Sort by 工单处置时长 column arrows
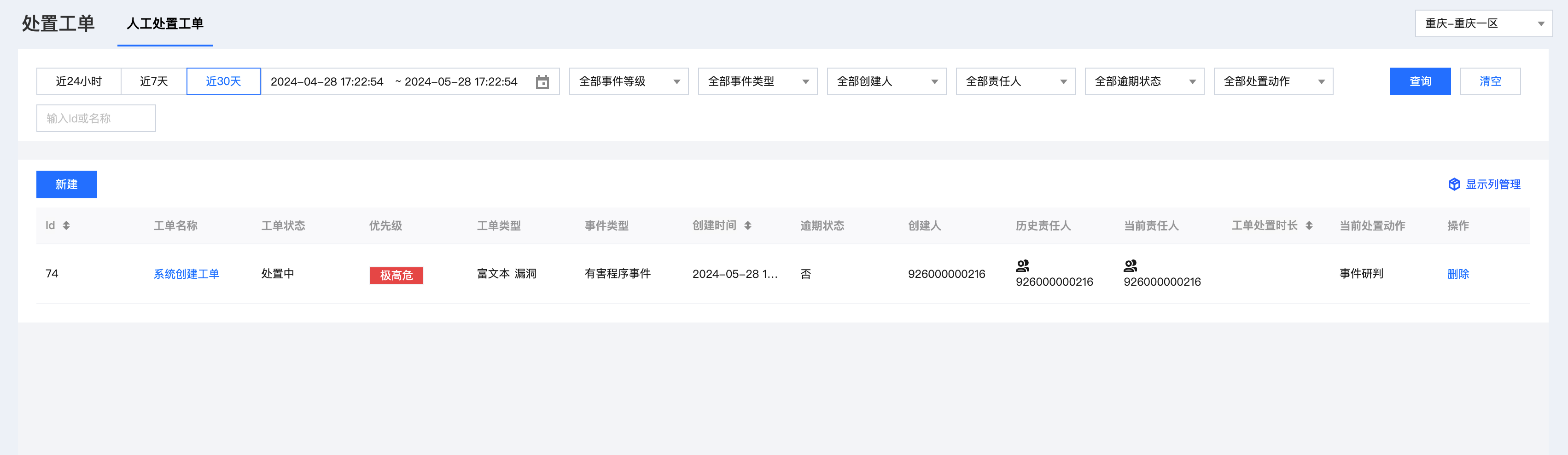 [x=1309, y=226]
